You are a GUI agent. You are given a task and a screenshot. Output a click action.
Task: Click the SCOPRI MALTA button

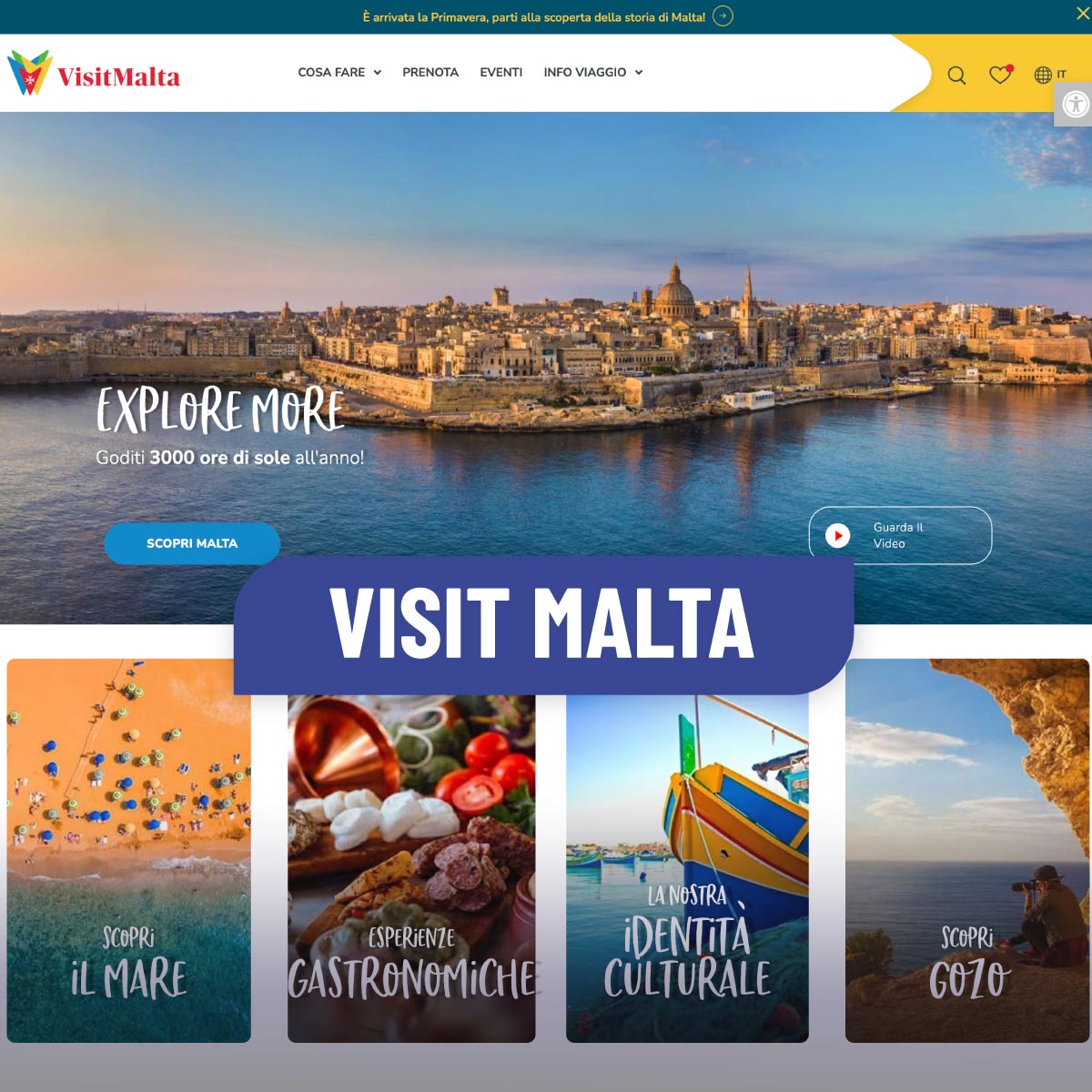click(192, 543)
